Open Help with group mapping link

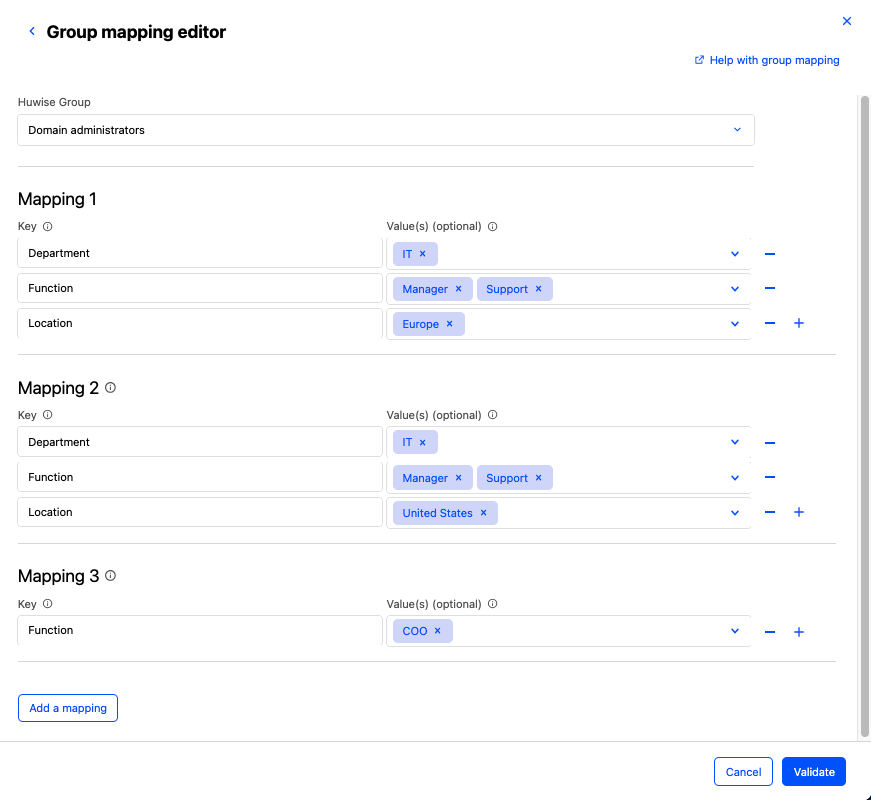click(767, 60)
